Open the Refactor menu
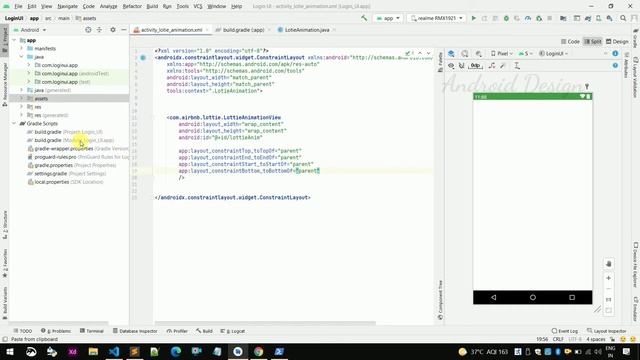The height and width of the screenshot is (360, 640). click(132, 7)
